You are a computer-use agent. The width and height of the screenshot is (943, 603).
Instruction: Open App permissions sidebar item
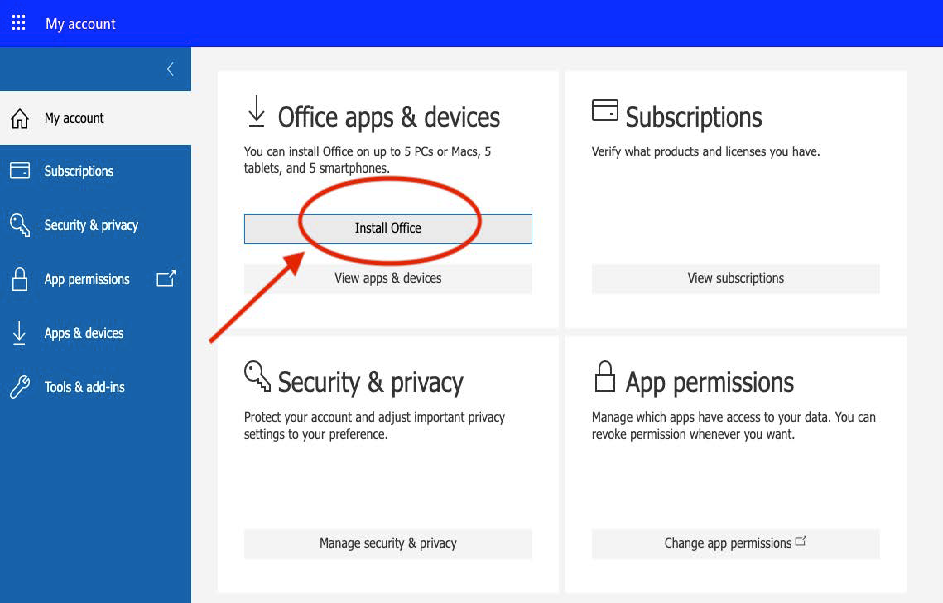(x=96, y=279)
